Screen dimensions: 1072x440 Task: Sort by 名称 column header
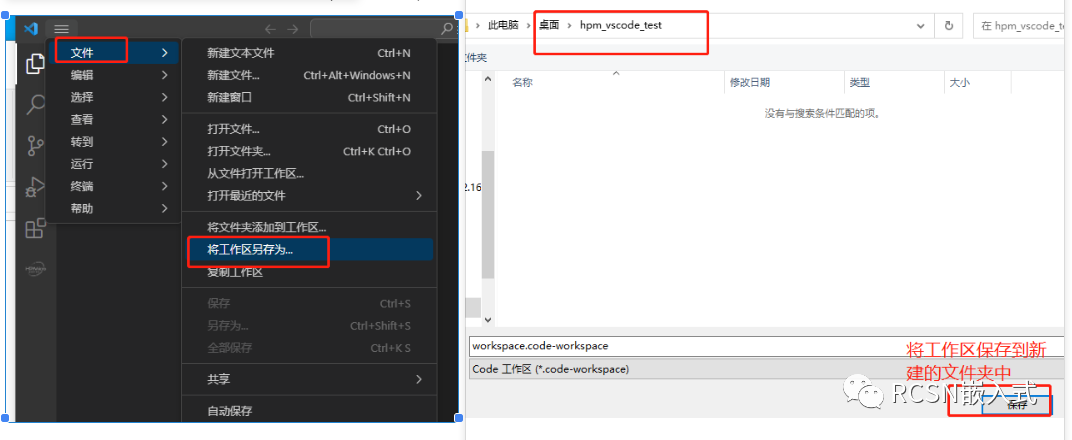(x=522, y=83)
